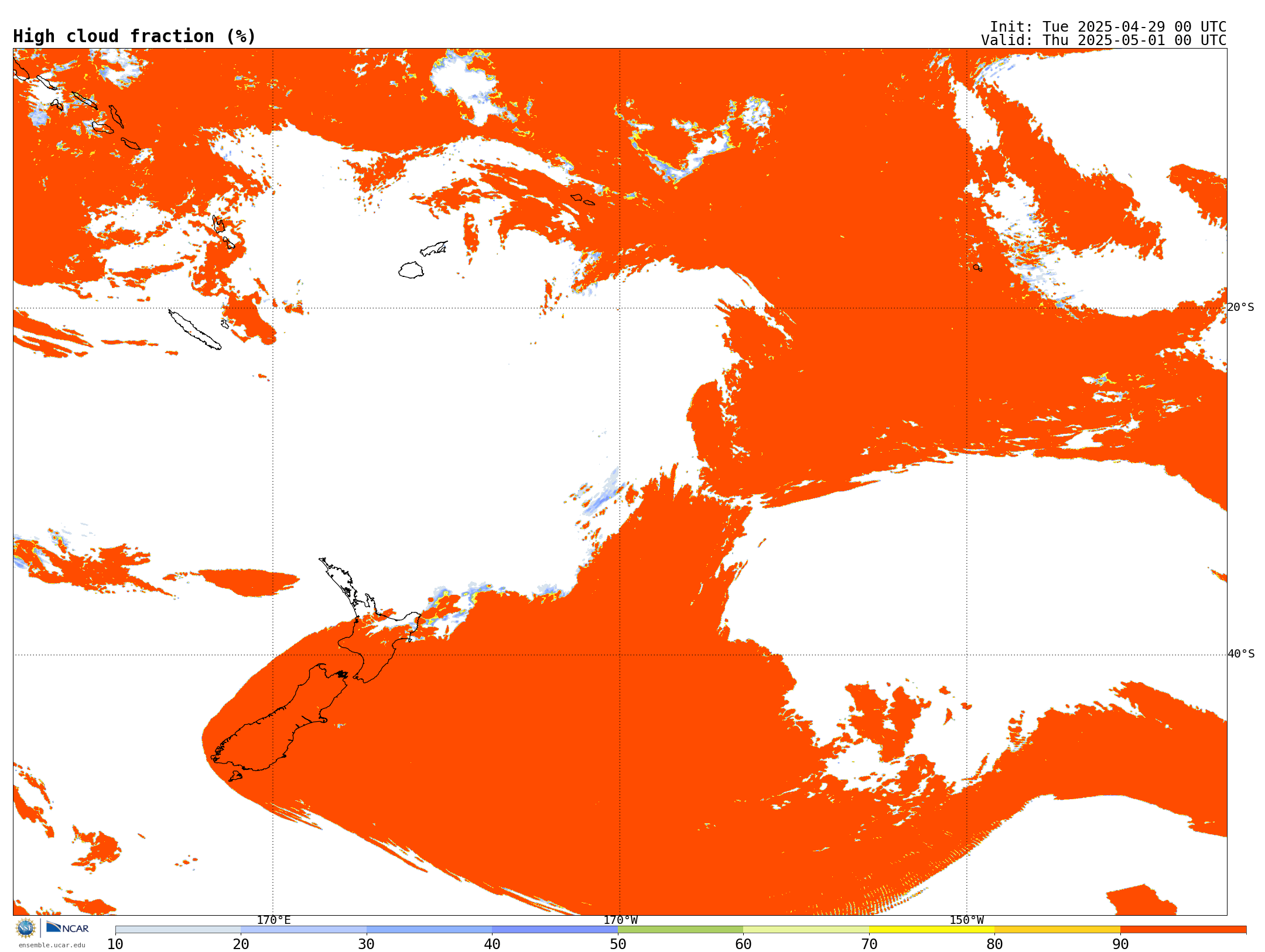Click the 90+ orange-red colorbar segment
The width and height of the screenshot is (1265, 952).
(x=1183, y=929)
